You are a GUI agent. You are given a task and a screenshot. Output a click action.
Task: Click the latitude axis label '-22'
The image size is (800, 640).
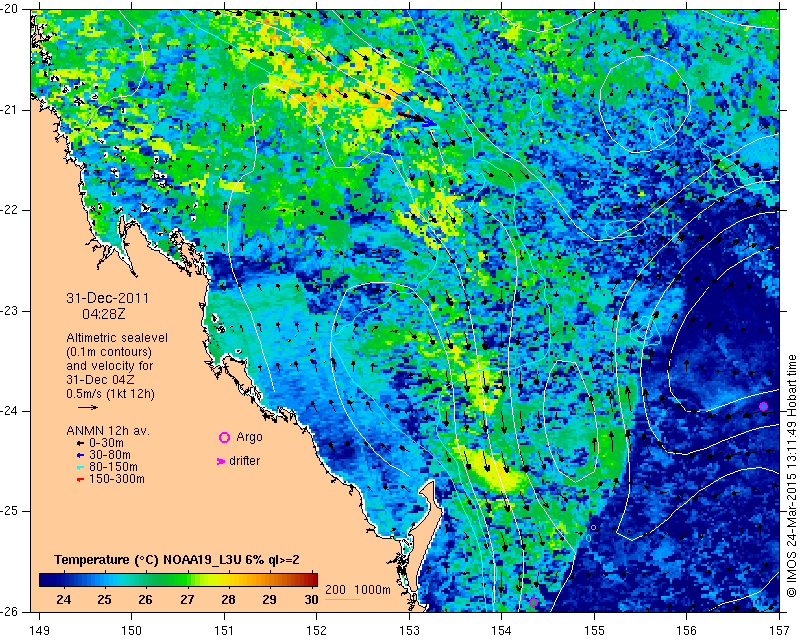pyautogui.click(x=10, y=210)
